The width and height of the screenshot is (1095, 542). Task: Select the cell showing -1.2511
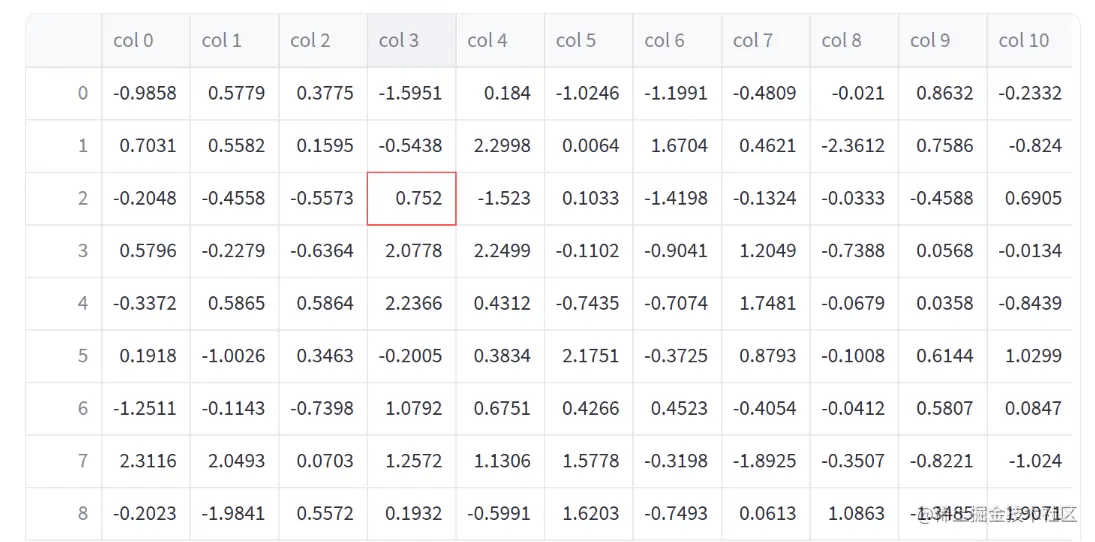pyautogui.click(x=146, y=409)
